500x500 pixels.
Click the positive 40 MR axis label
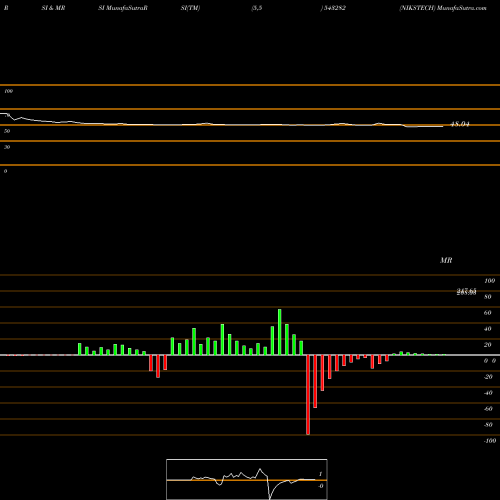[x=488, y=329]
